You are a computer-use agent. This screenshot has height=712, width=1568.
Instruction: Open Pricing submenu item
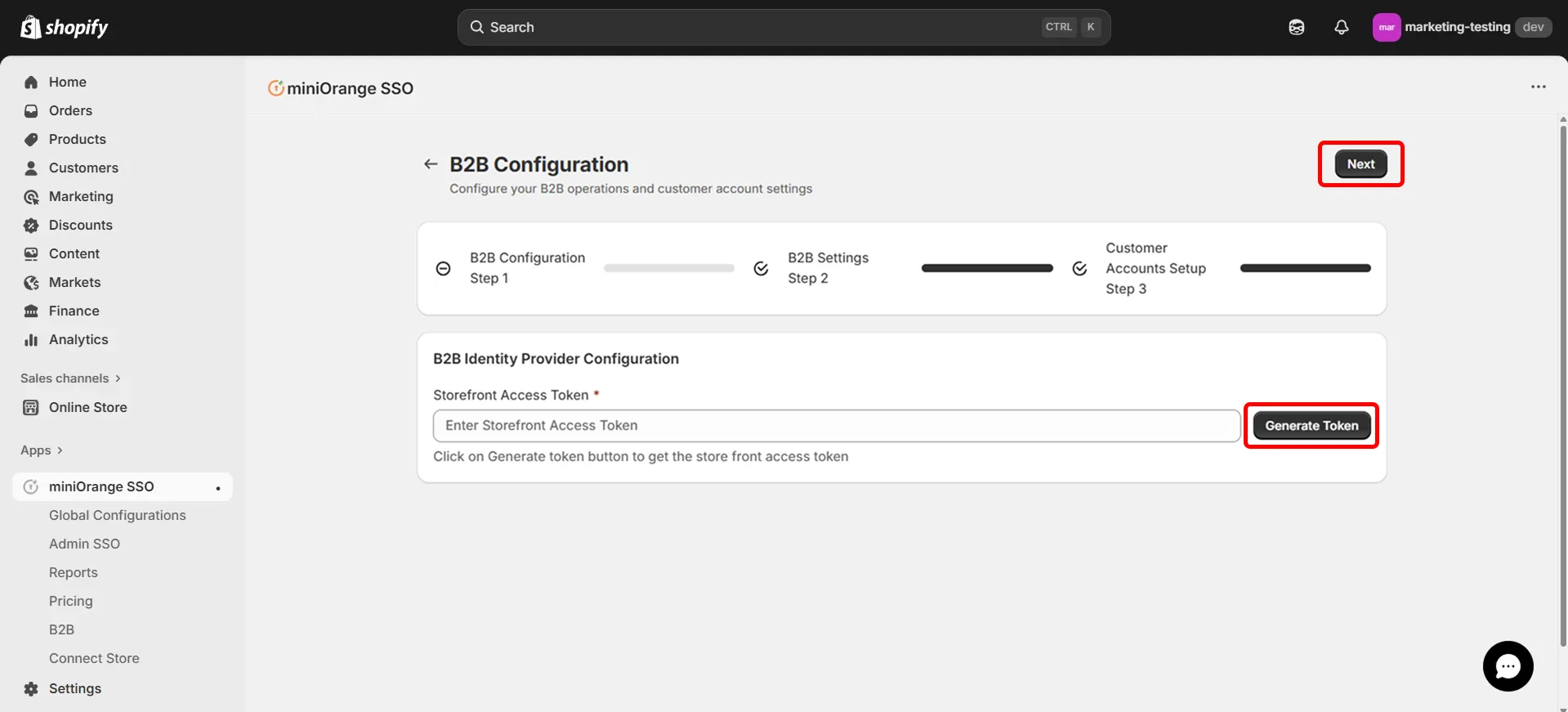point(71,601)
